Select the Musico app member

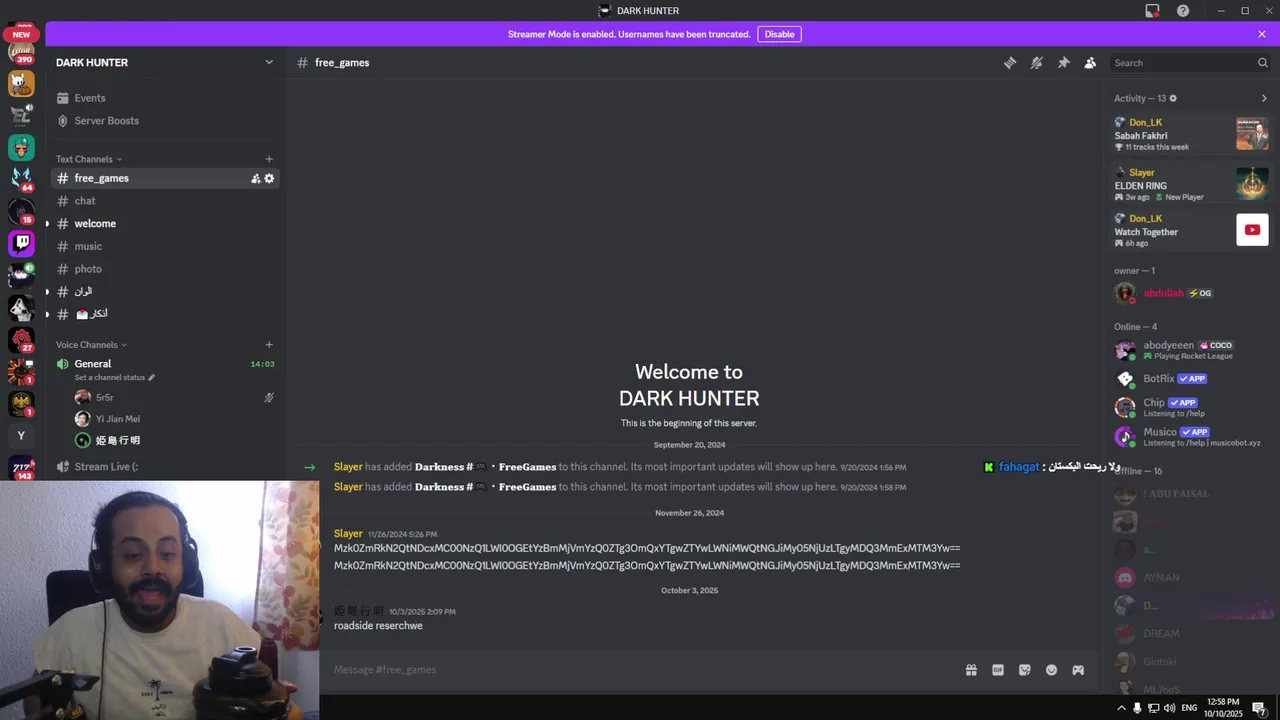(x=1191, y=436)
